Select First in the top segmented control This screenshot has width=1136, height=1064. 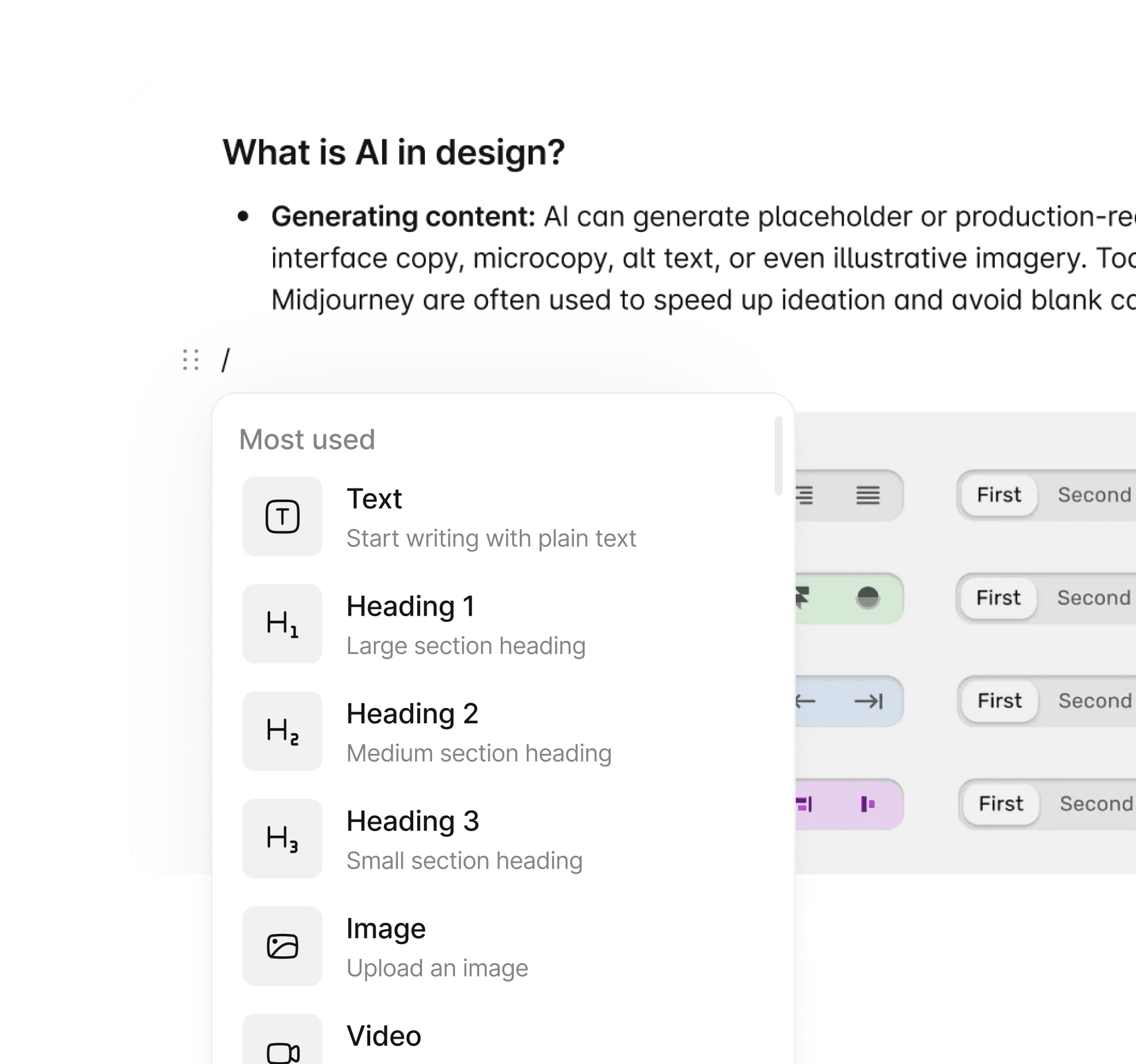(x=999, y=495)
